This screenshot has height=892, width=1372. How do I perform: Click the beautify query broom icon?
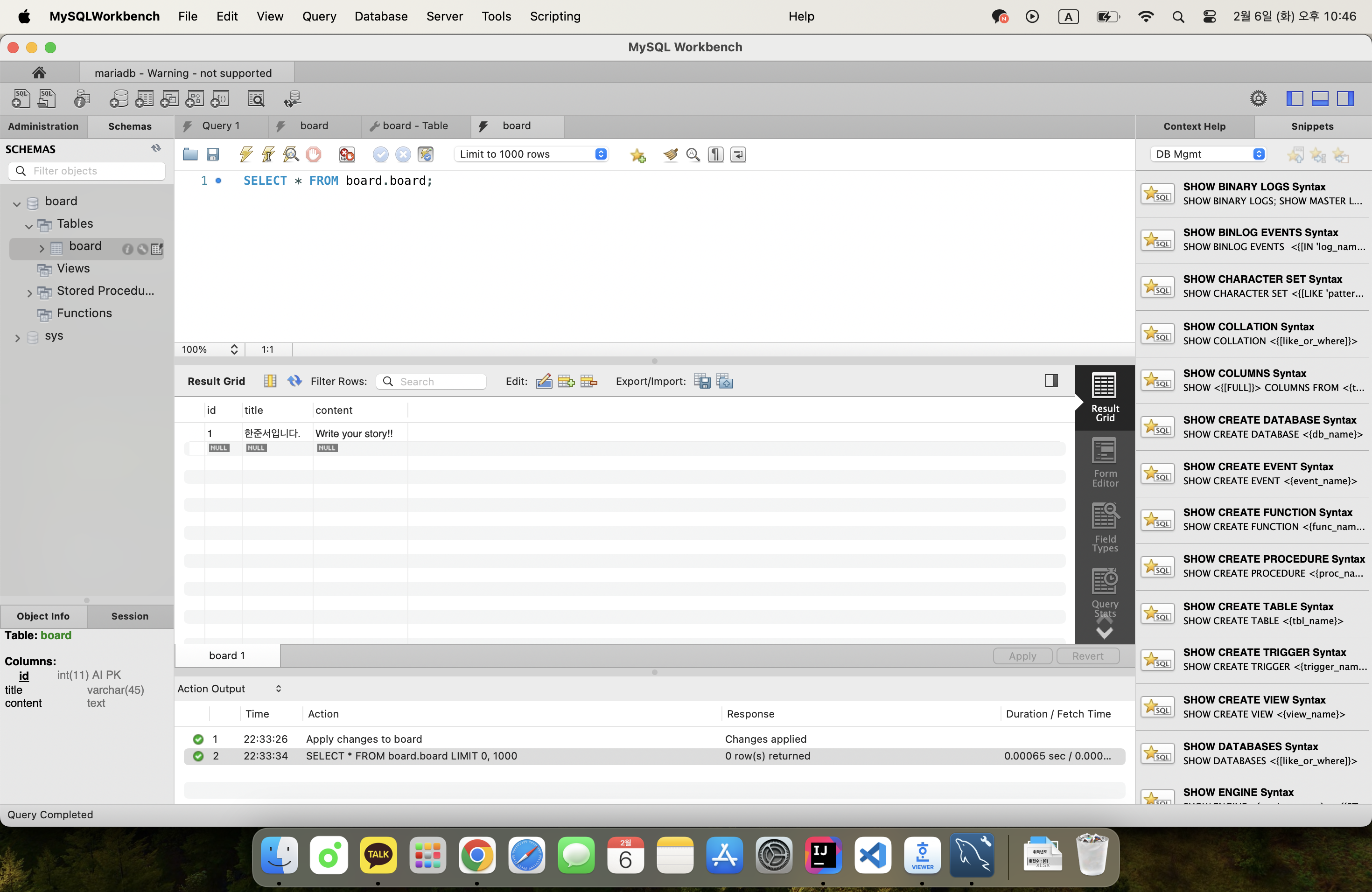pyautogui.click(x=670, y=154)
